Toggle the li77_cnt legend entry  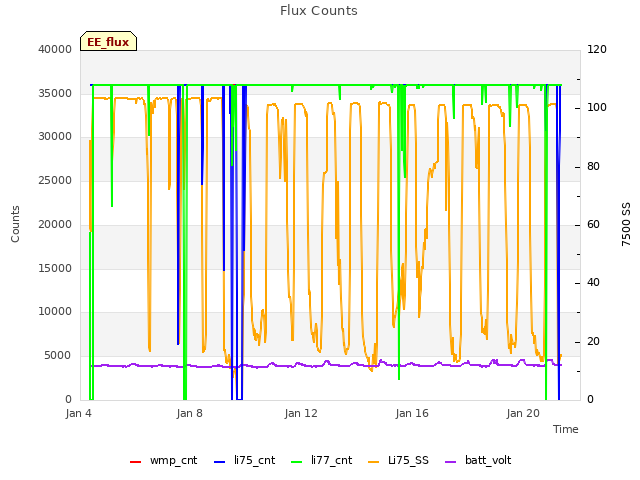coord(322,461)
